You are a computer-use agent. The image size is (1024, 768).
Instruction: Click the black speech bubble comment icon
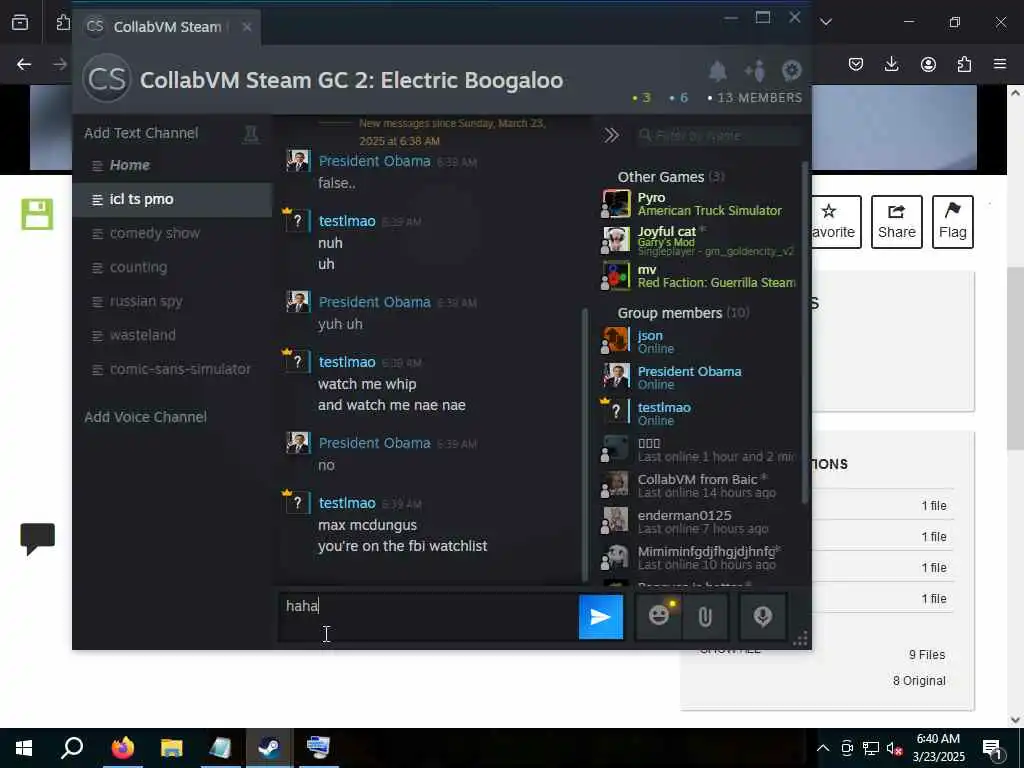(x=37, y=539)
